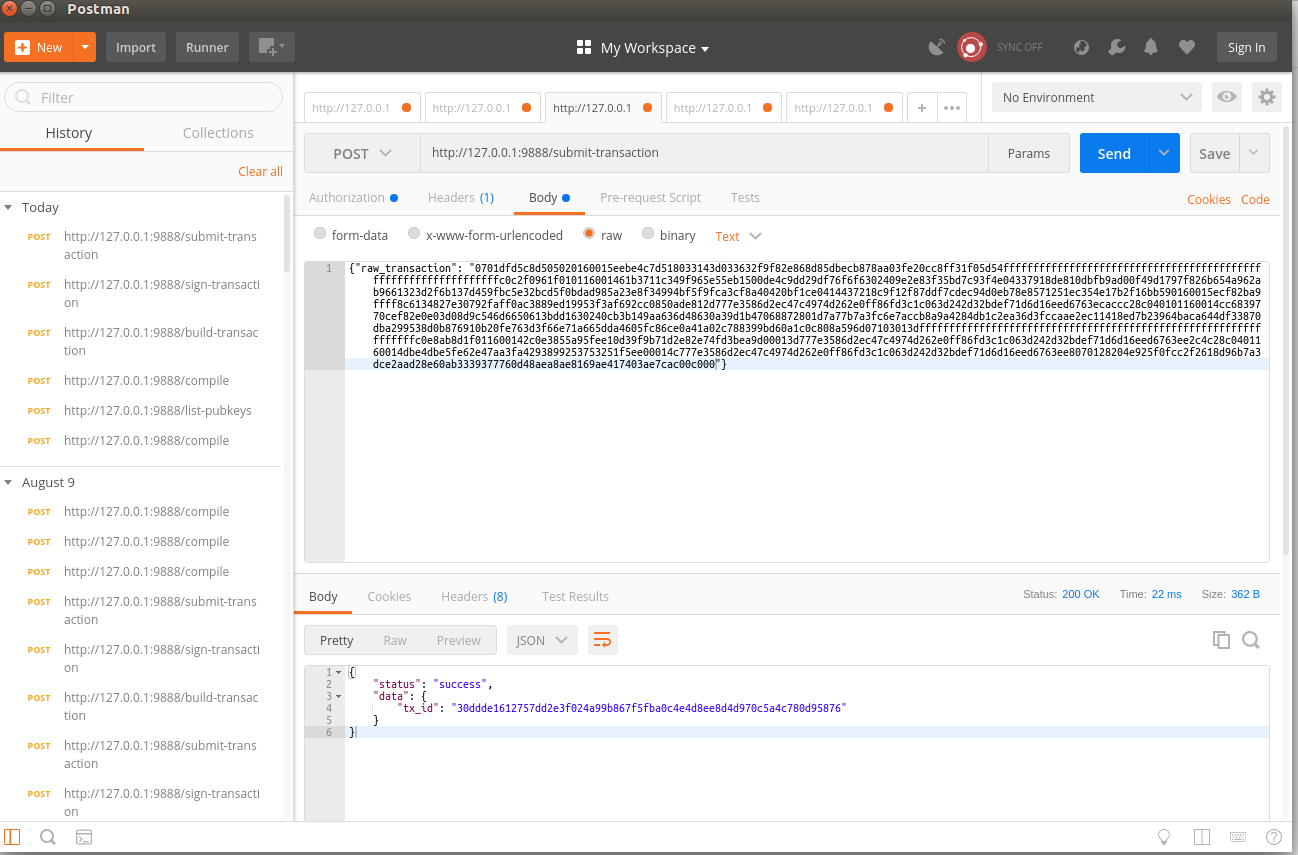Collapse the Today history group
The width and height of the screenshot is (1298, 855).
pos(9,207)
